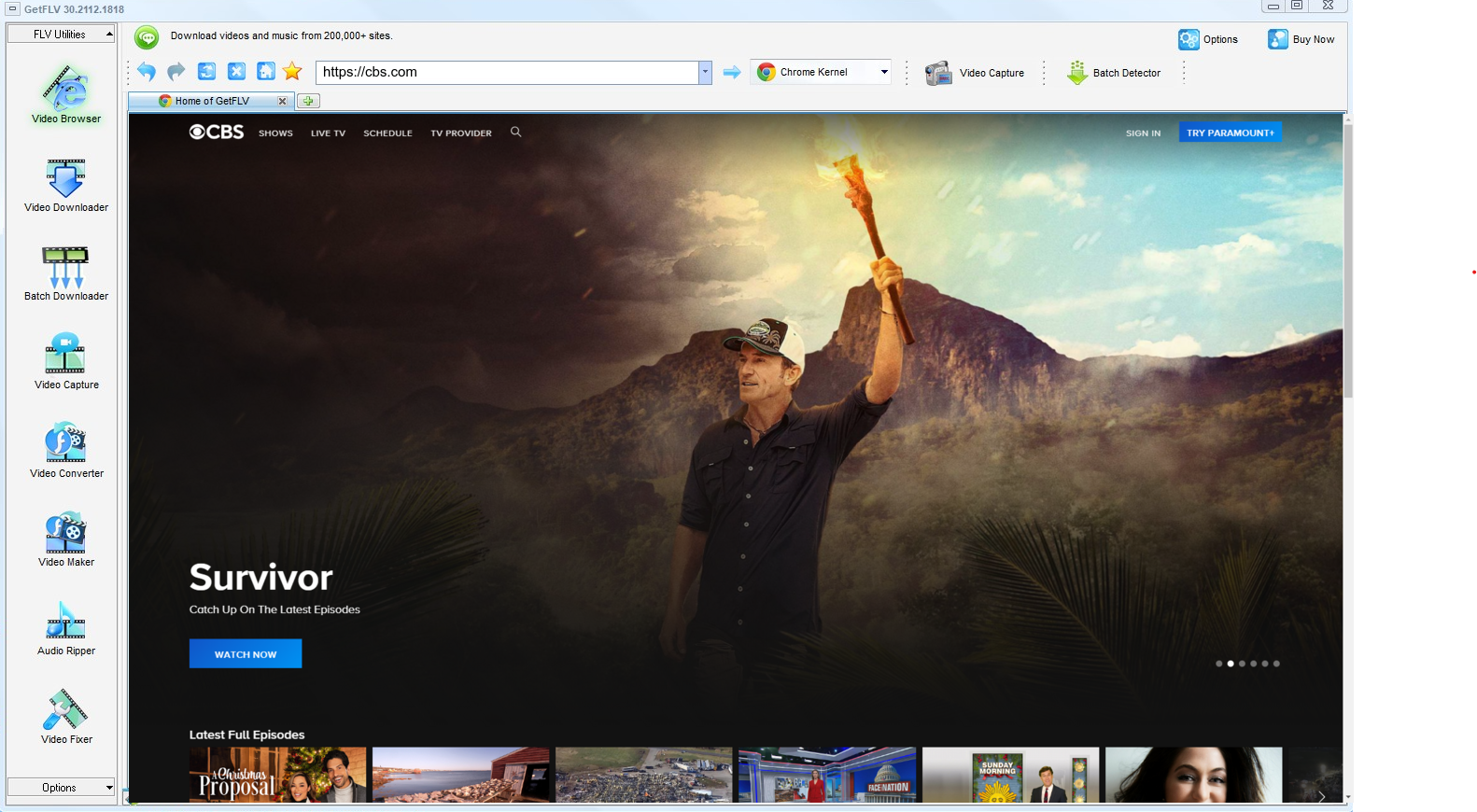This screenshot has width=1477, height=812.
Task: Open A Christmas Proposal thumbnail
Action: click(x=277, y=775)
